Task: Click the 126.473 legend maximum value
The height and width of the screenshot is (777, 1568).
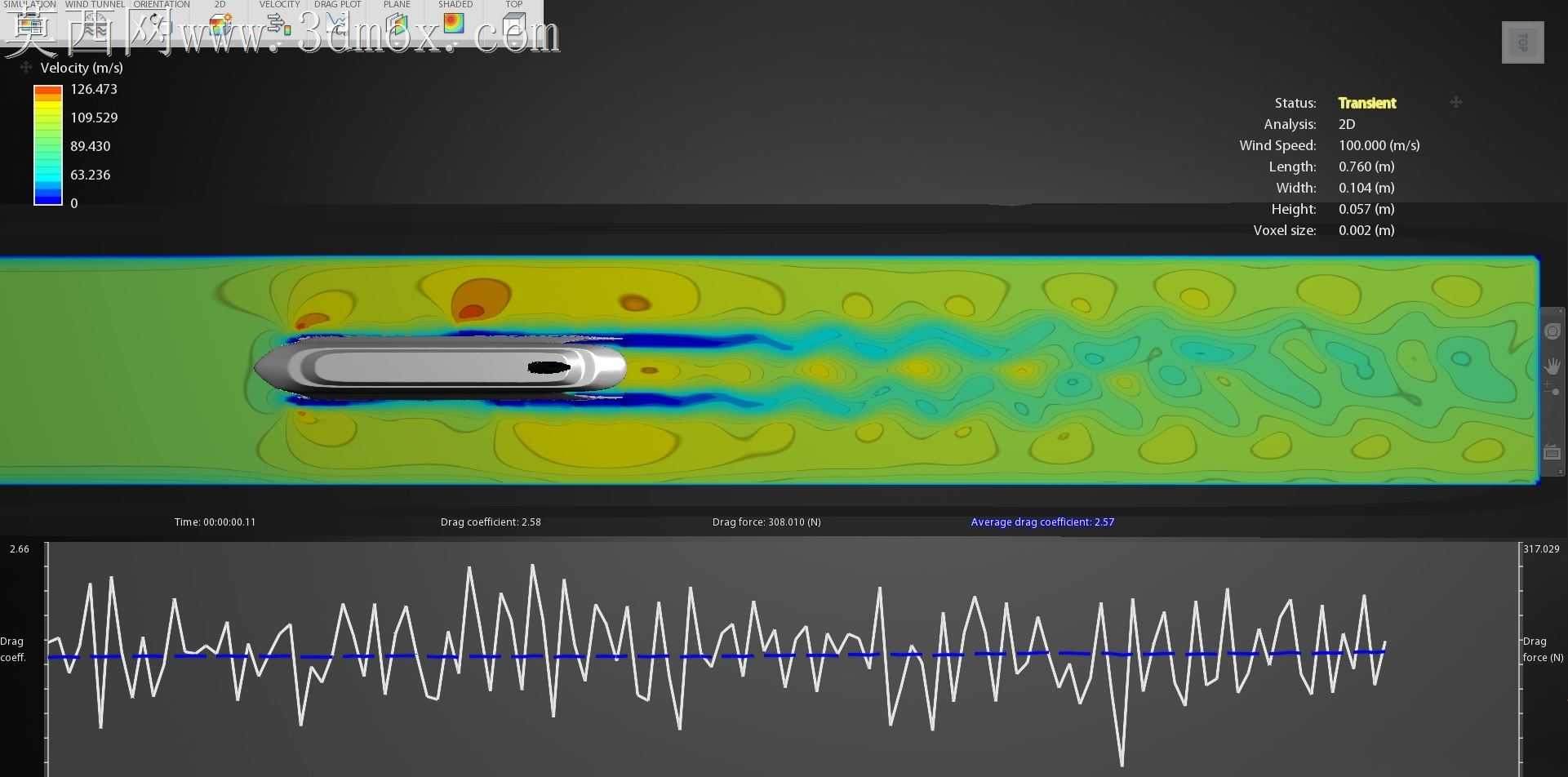Action: click(94, 89)
